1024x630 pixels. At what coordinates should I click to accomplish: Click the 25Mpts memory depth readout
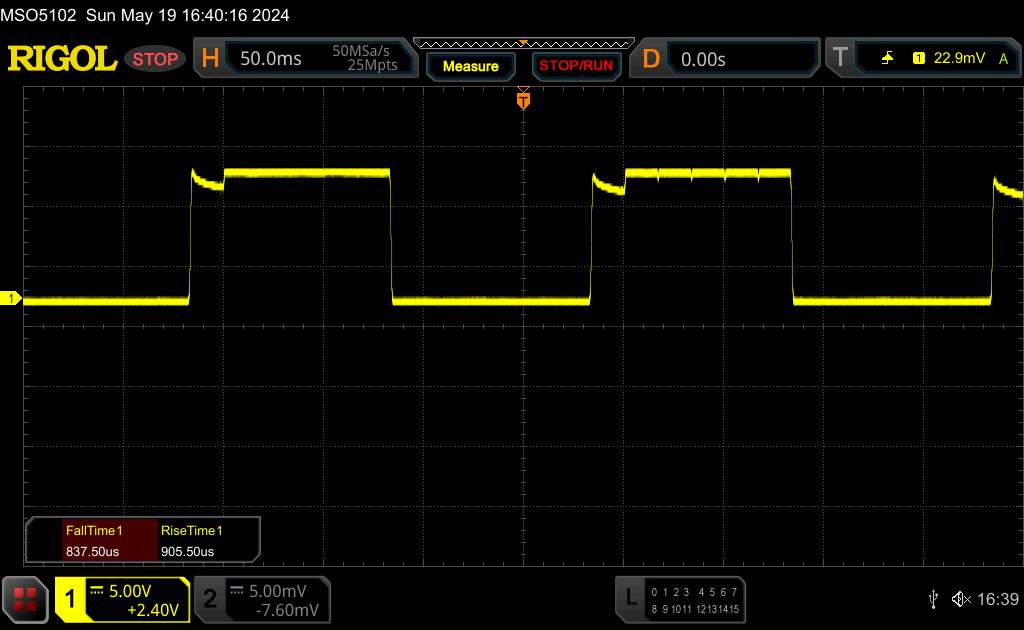tap(372, 65)
